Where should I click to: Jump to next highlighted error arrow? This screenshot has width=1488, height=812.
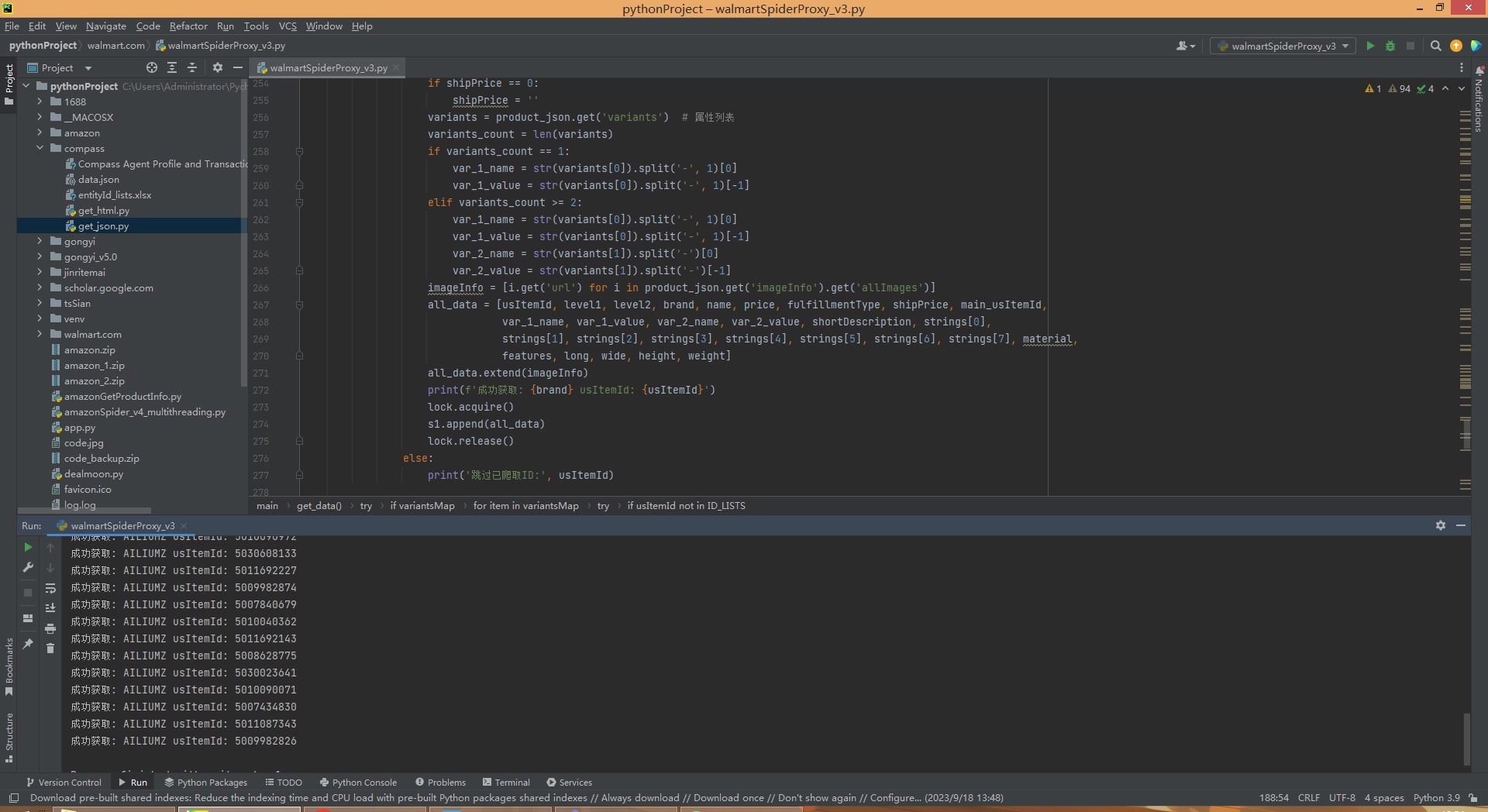(1462, 88)
